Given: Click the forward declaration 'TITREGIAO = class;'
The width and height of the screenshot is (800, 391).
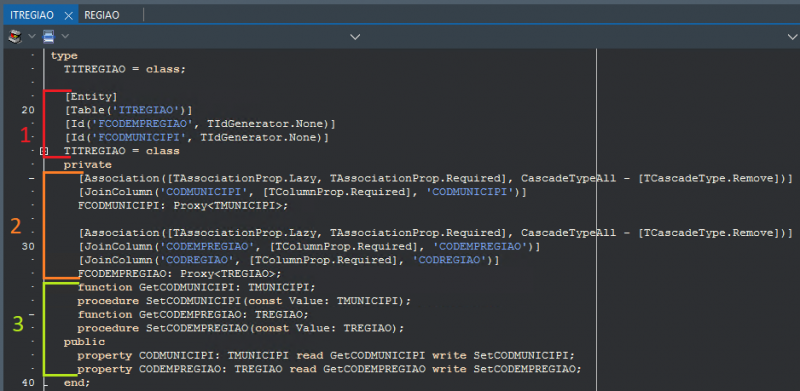Looking at the screenshot, I should 125,69.
